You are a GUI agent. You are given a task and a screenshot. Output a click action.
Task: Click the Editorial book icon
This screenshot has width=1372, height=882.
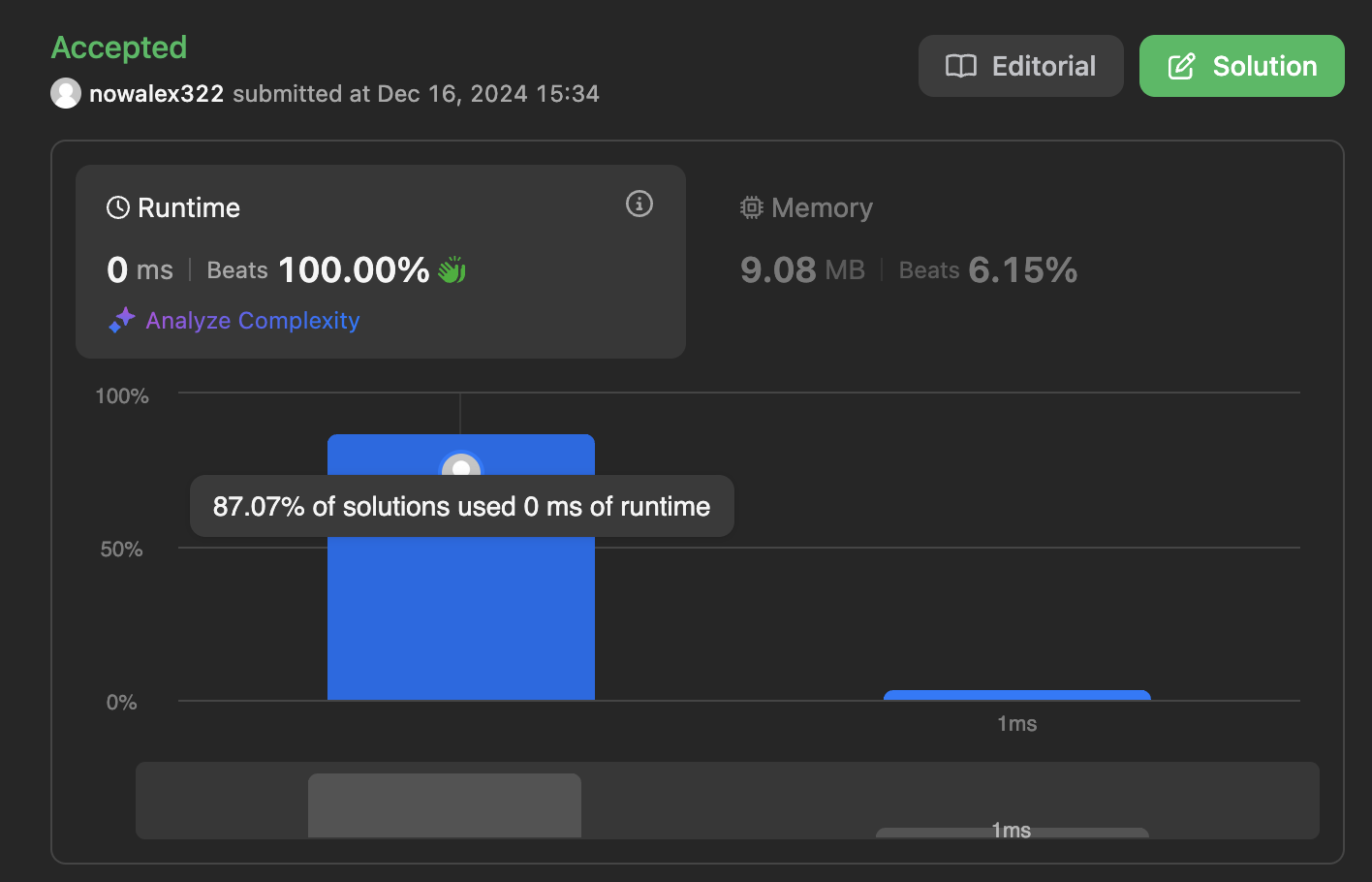coord(959,66)
